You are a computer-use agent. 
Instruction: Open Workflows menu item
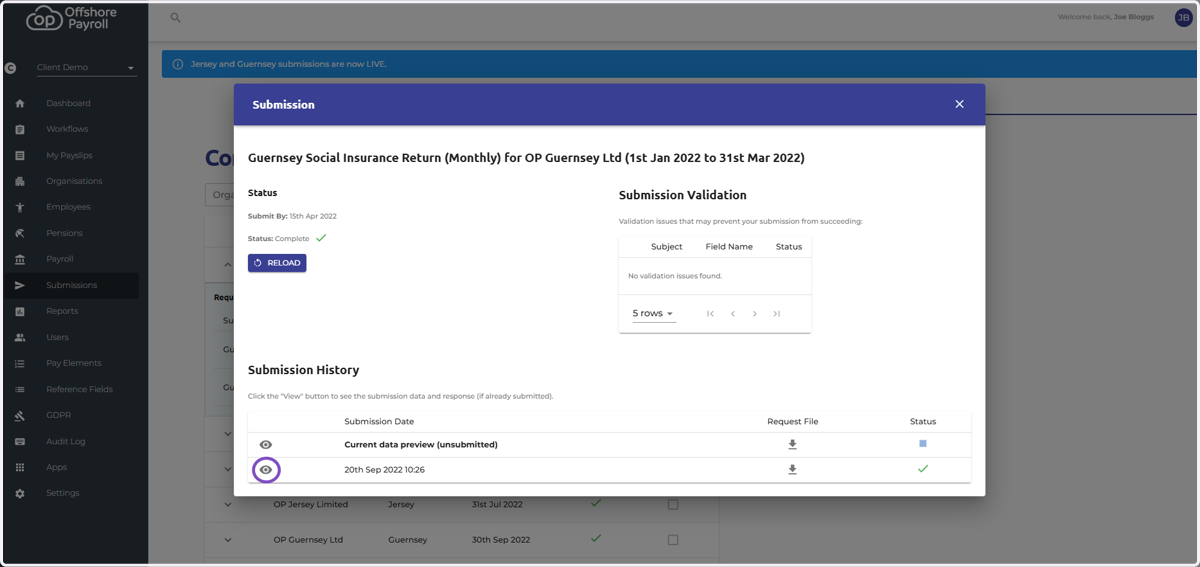point(67,129)
